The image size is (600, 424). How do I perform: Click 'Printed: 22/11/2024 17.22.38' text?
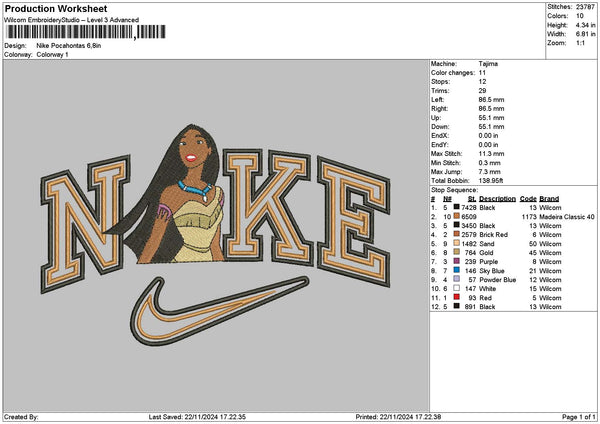(398, 417)
